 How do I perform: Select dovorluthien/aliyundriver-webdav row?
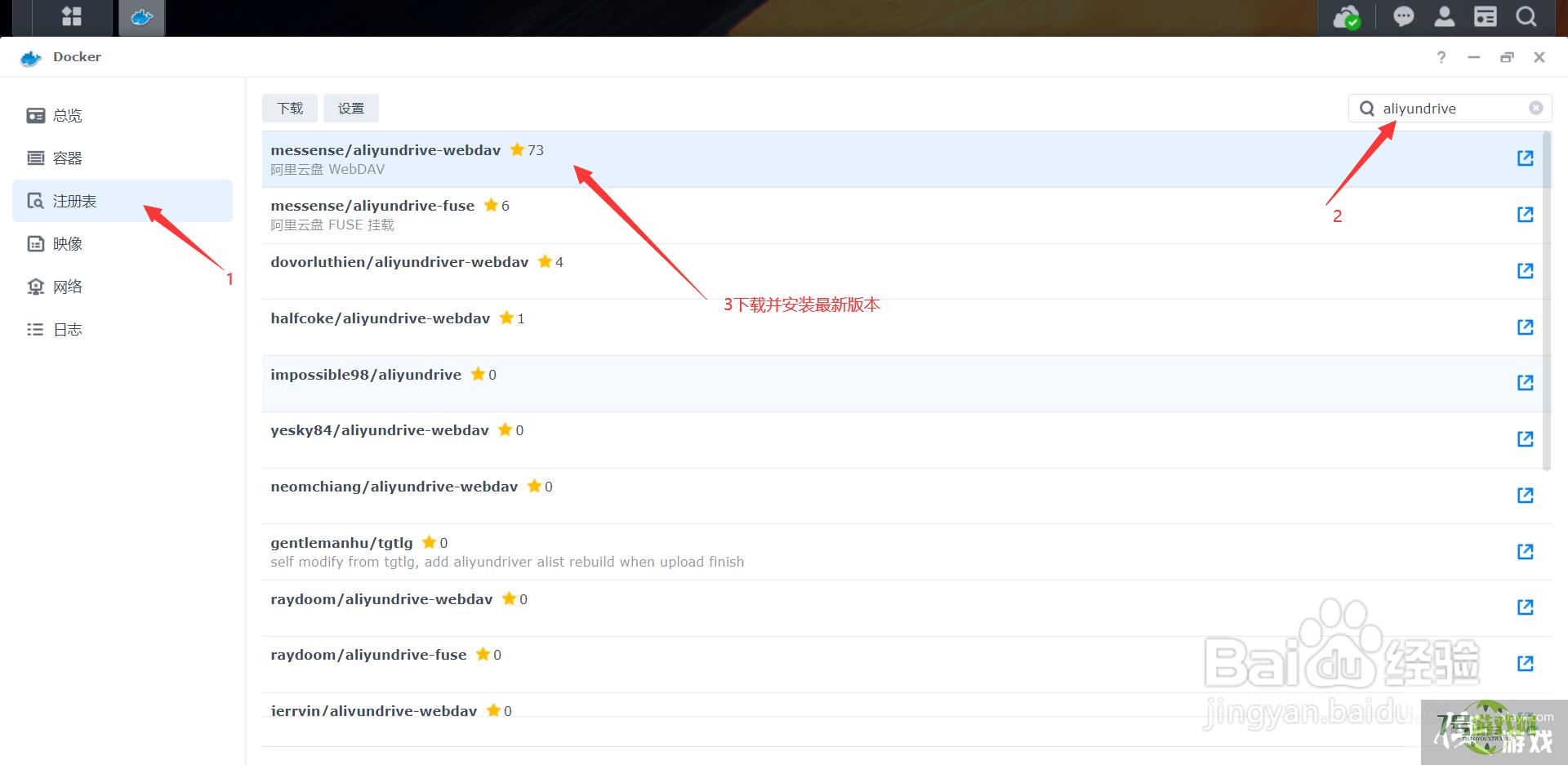tap(902, 271)
